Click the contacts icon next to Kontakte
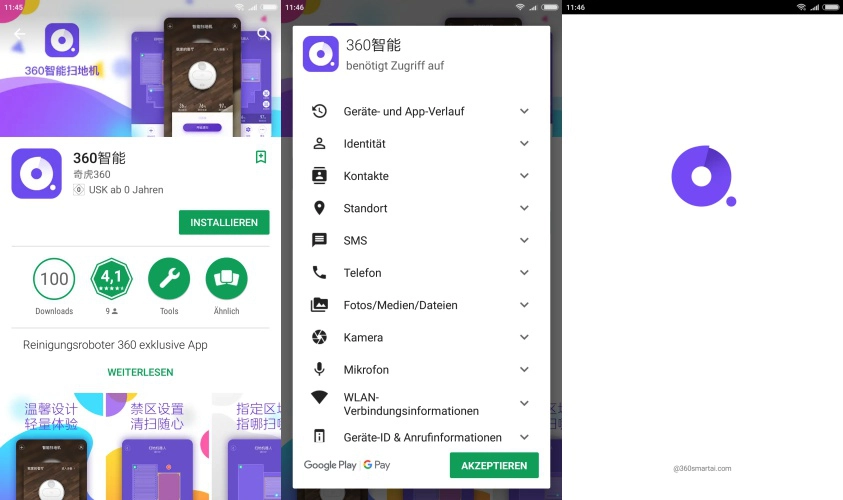Screen dimensions: 843x500 pos(319,176)
